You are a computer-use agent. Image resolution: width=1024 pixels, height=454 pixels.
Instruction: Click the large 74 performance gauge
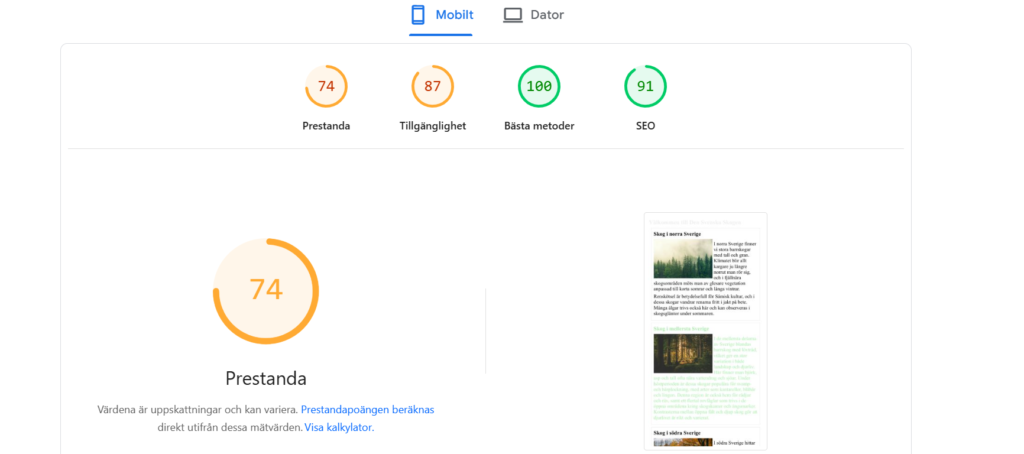coord(266,290)
